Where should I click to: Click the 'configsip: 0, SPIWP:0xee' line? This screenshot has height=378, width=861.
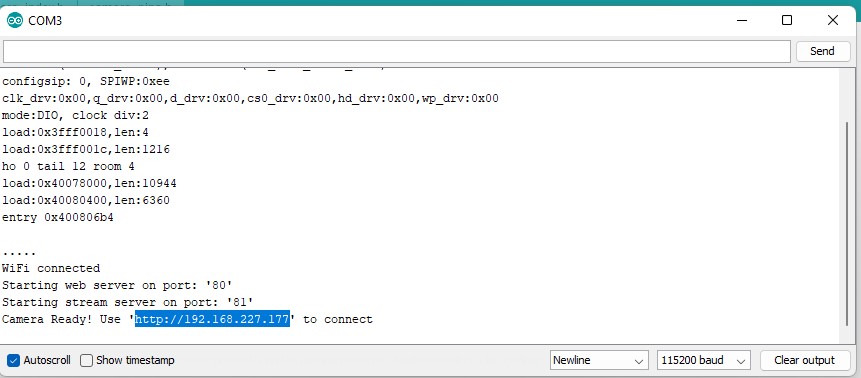(x=86, y=81)
